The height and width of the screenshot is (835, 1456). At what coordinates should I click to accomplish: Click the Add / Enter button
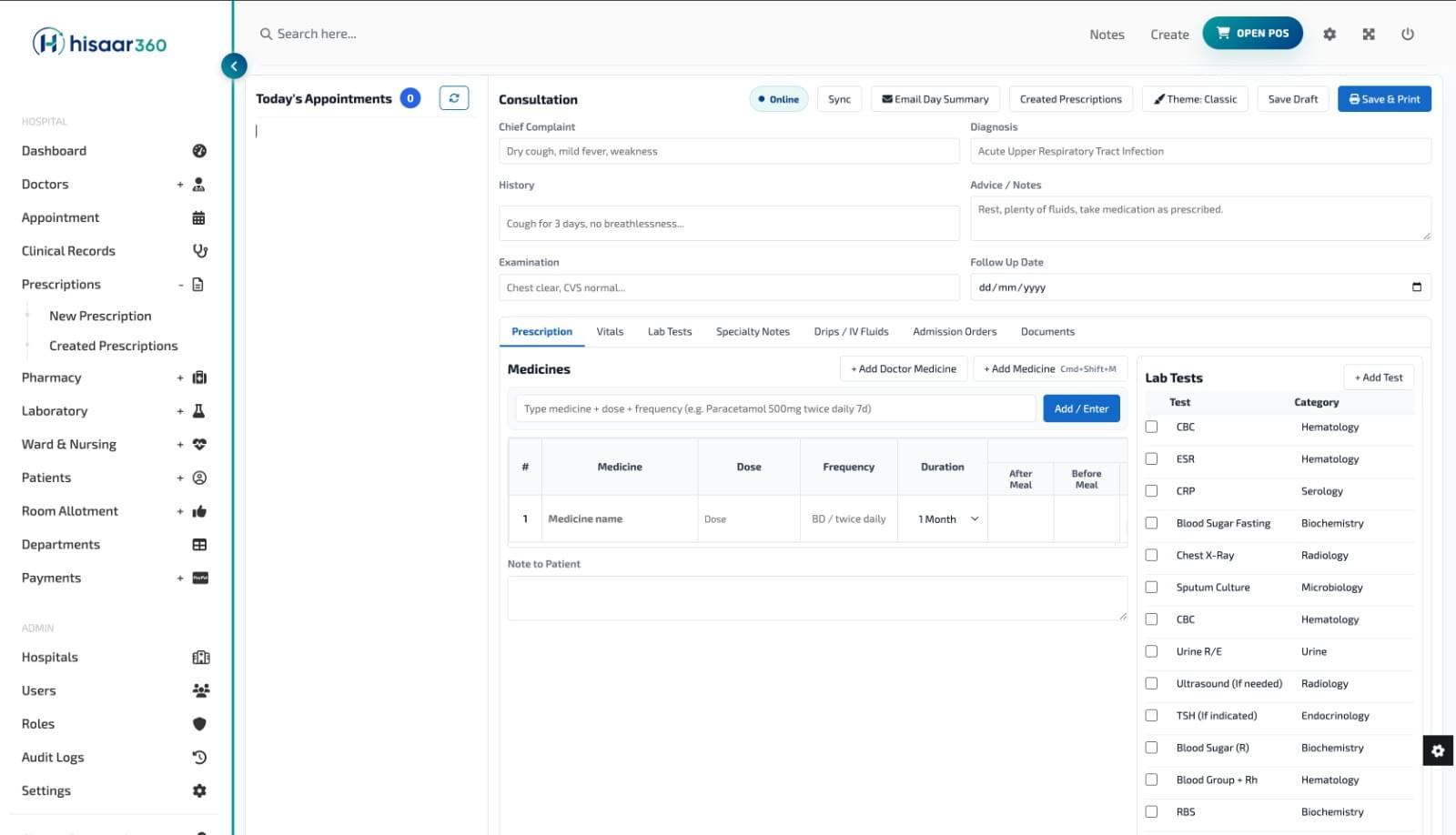pyautogui.click(x=1081, y=408)
